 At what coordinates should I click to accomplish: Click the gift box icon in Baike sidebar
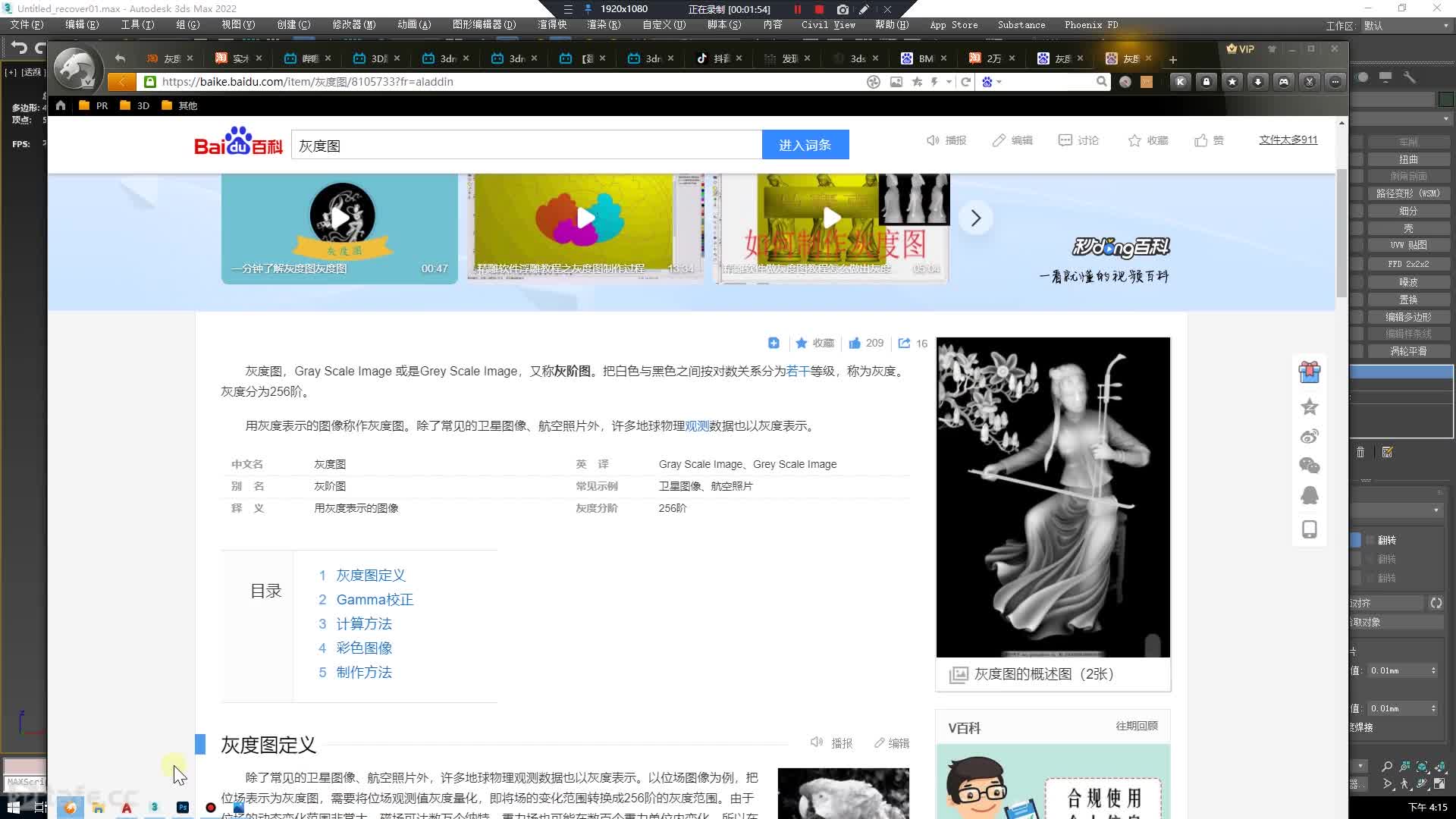tap(1310, 372)
